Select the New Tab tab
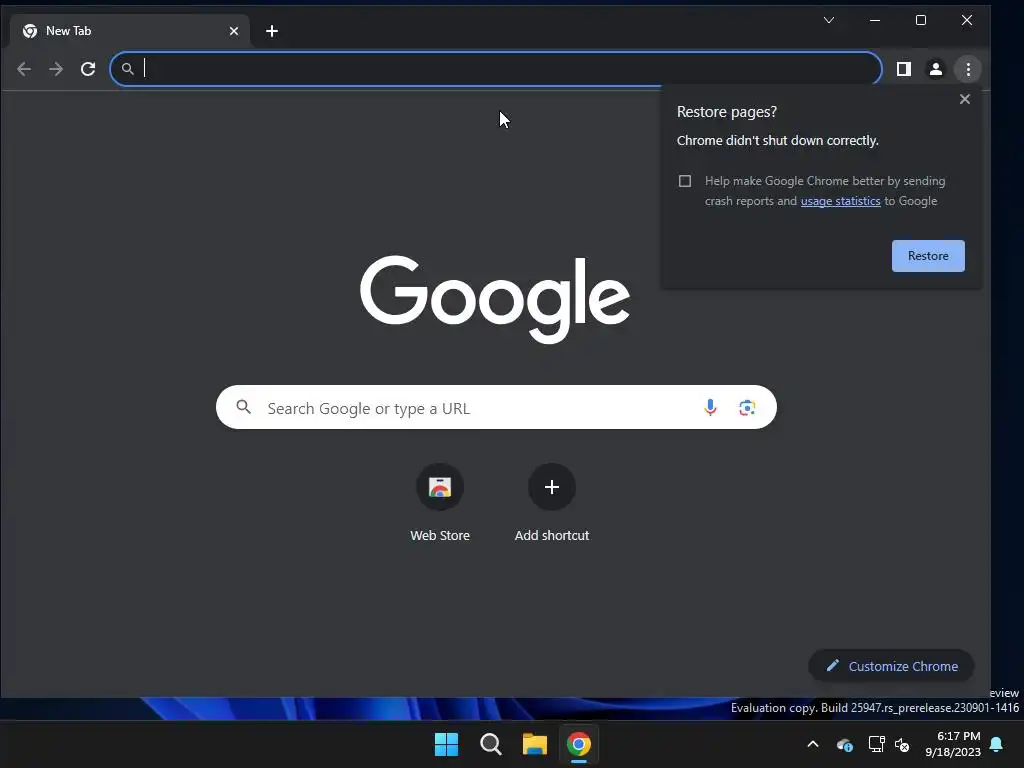Screen dimensions: 1024x768 tap(131, 31)
